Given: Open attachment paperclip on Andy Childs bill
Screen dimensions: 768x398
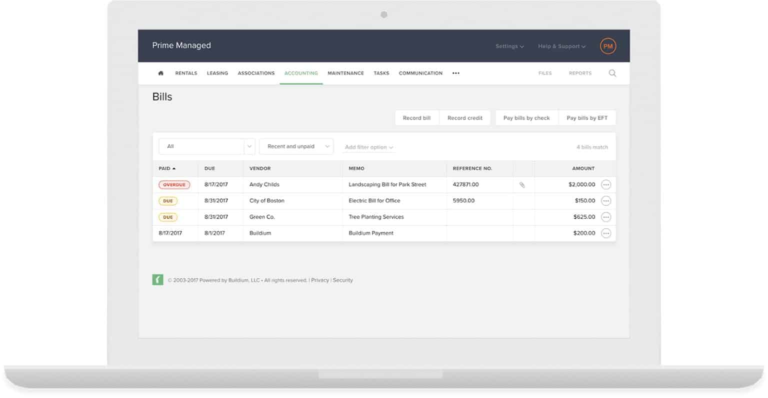Looking at the screenshot, I should (x=522, y=185).
